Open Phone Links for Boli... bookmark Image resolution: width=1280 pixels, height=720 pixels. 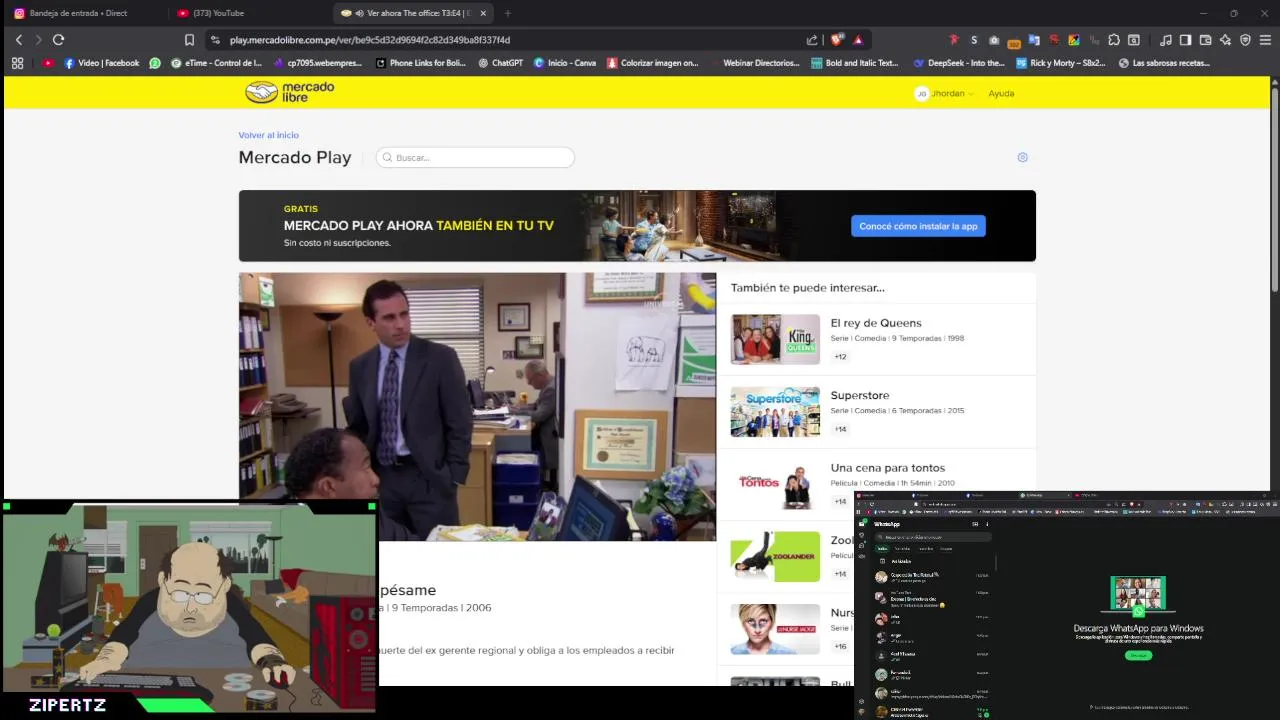[x=420, y=63]
